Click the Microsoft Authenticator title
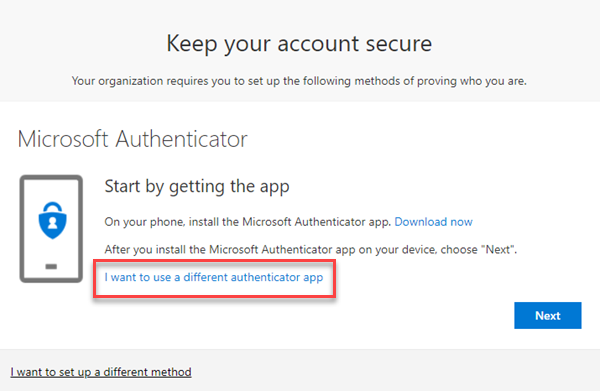 pos(132,139)
